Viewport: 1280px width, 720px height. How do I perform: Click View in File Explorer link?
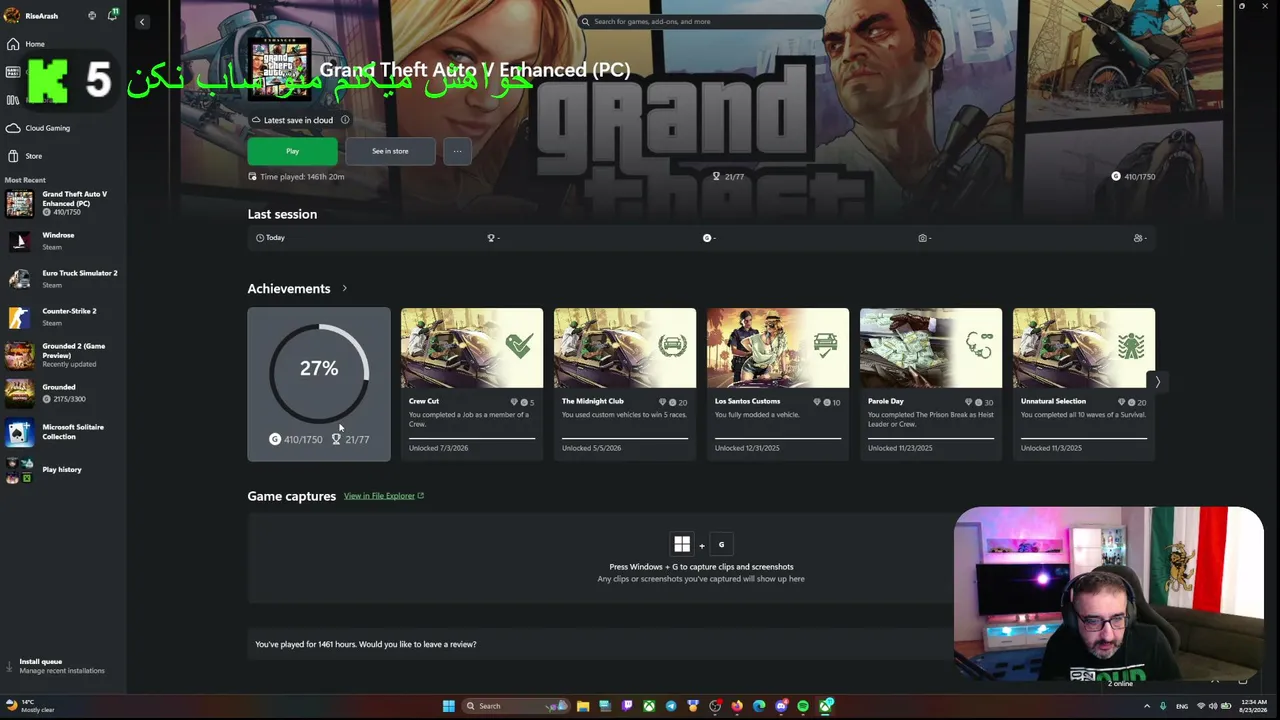pos(384,496)
